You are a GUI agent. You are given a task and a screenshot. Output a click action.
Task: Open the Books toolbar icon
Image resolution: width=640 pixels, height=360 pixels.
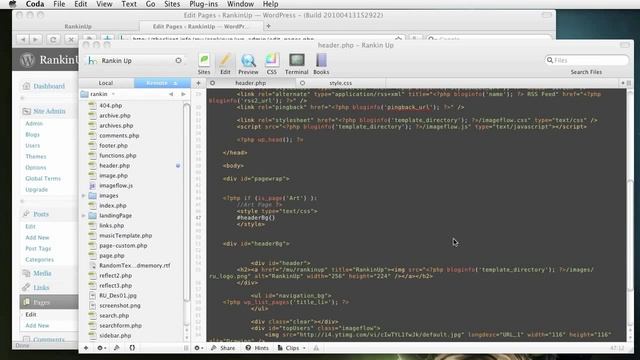point(321,64)
